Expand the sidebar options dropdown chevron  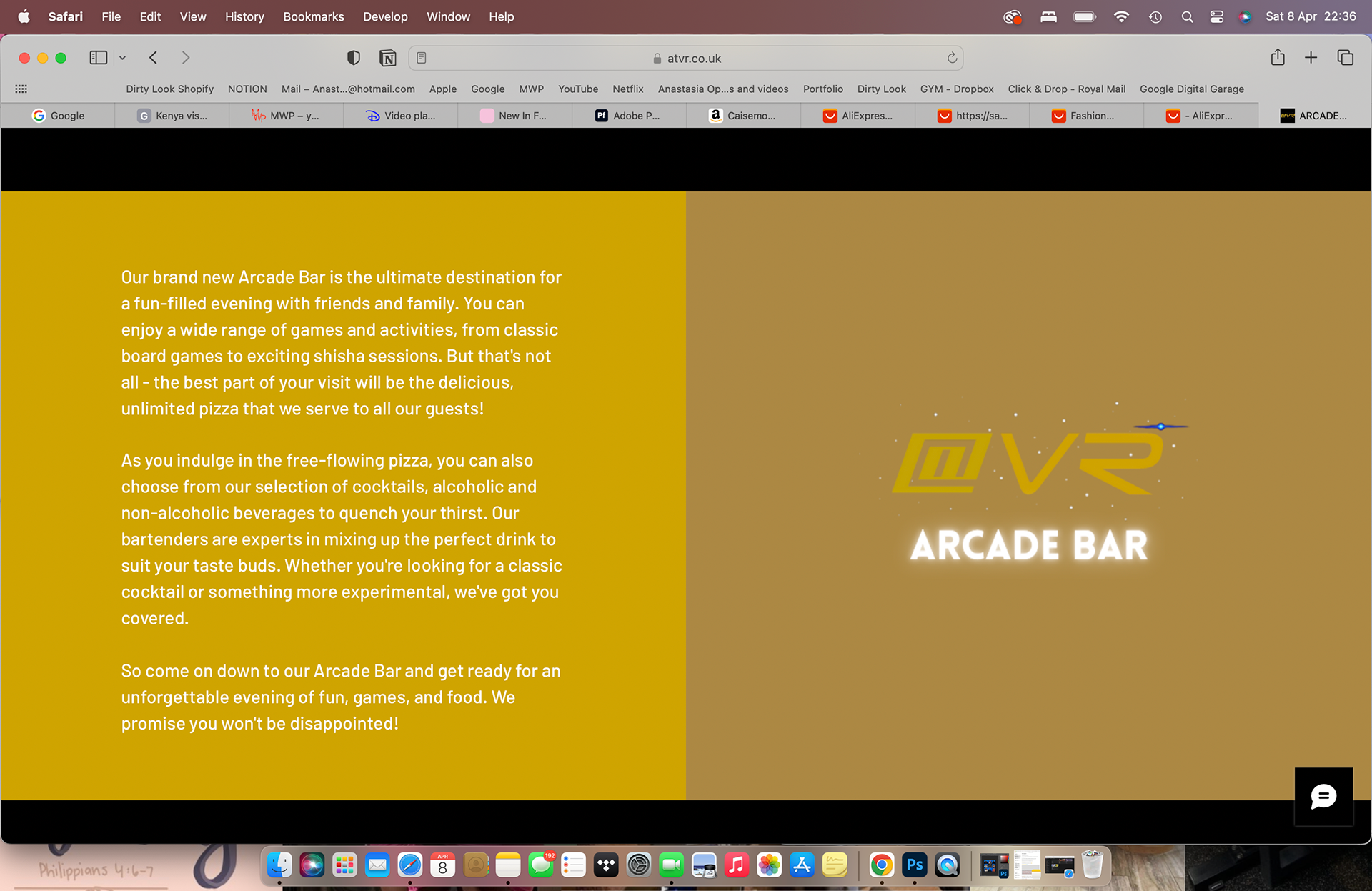[122, 58]
